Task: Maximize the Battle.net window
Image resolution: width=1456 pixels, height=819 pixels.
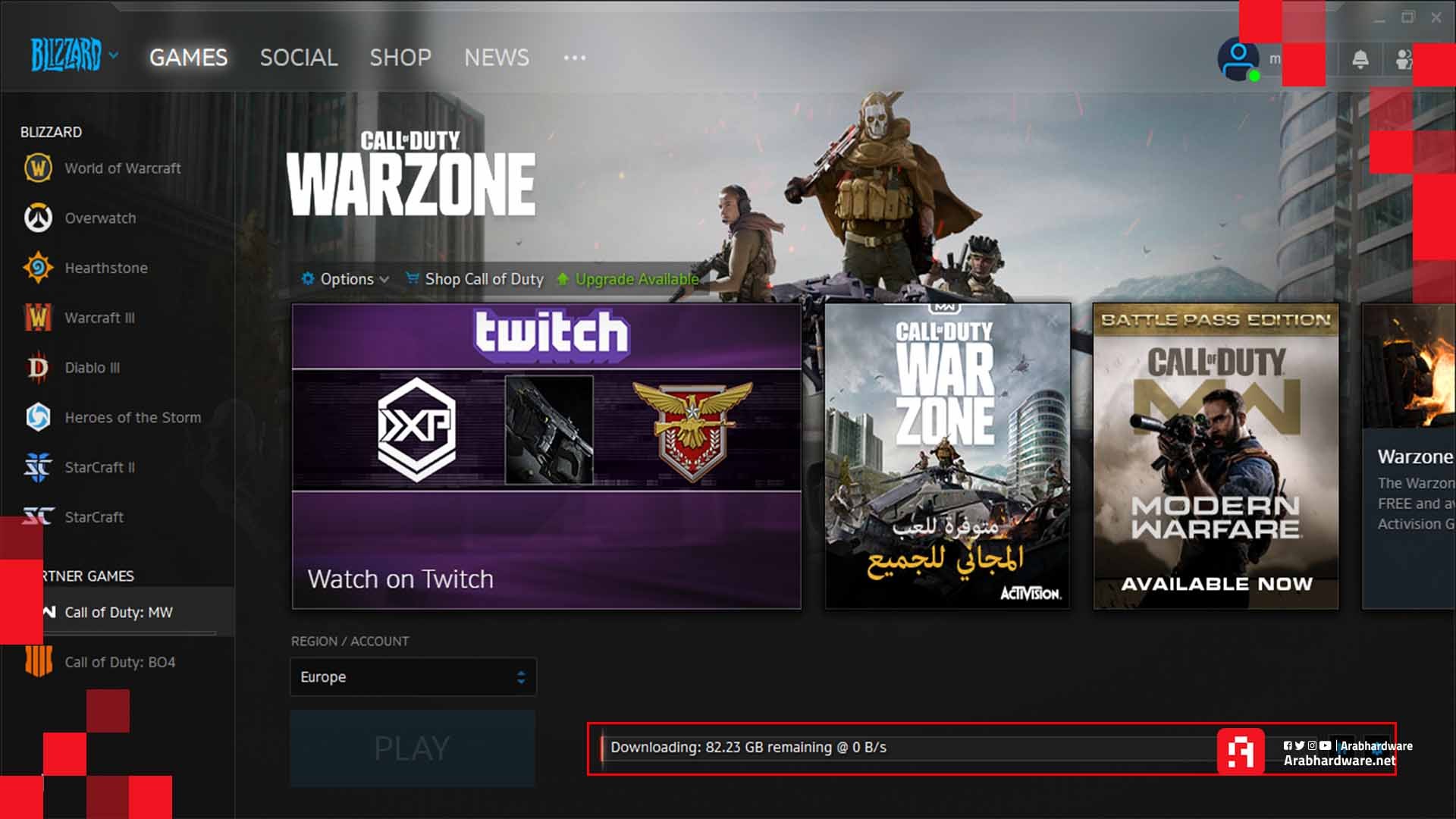Action: tap(1408, 17)
